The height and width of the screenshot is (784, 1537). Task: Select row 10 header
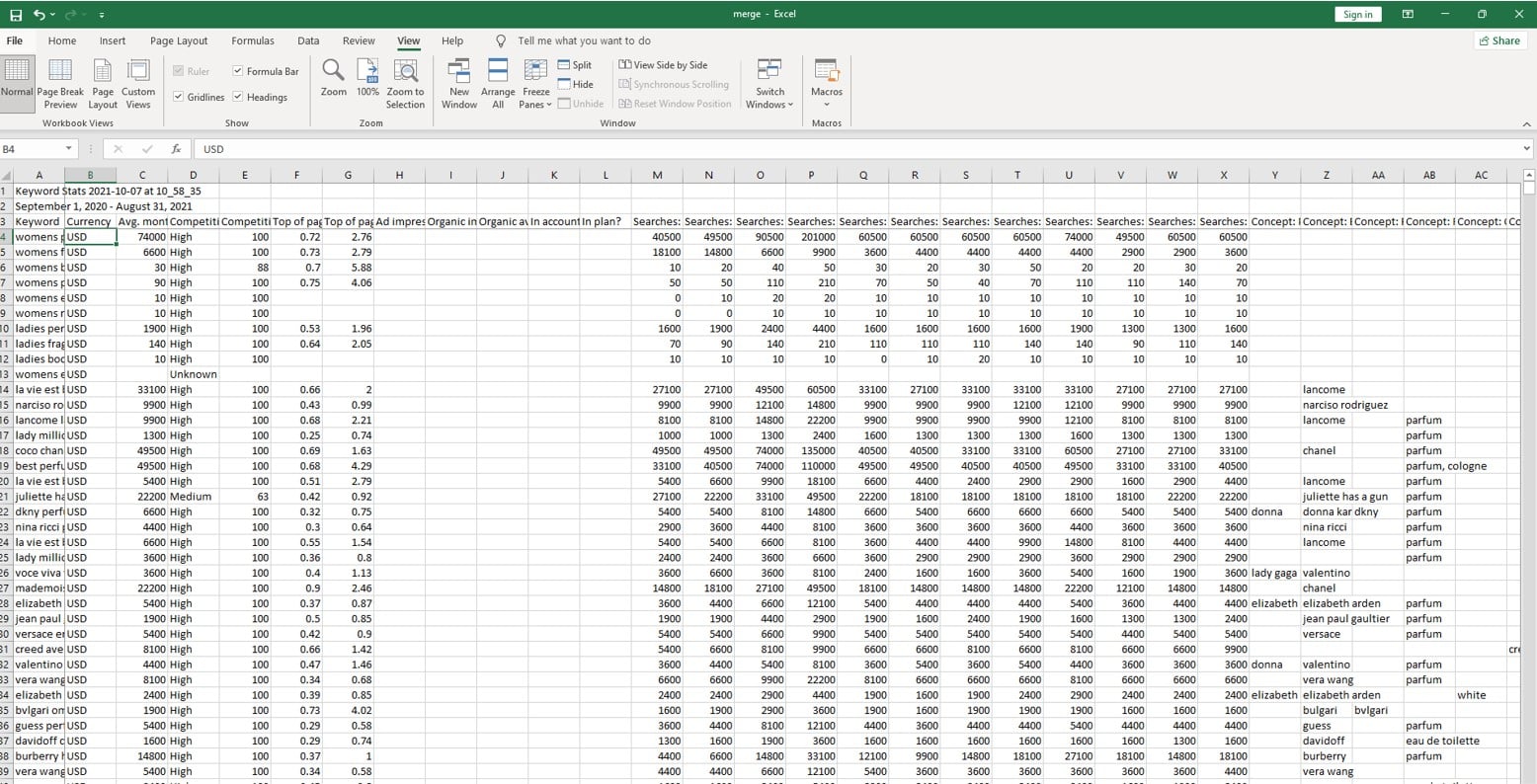7,328
